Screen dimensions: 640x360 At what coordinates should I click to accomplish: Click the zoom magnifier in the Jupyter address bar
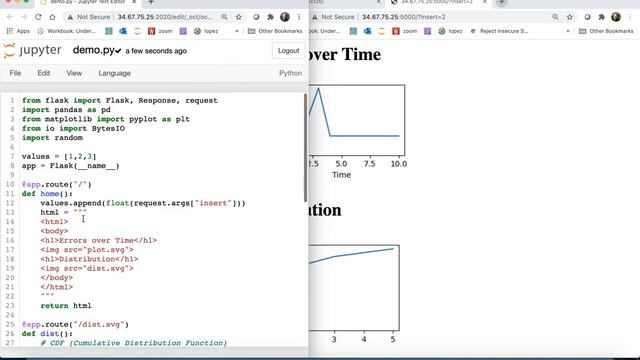point(224,17)
